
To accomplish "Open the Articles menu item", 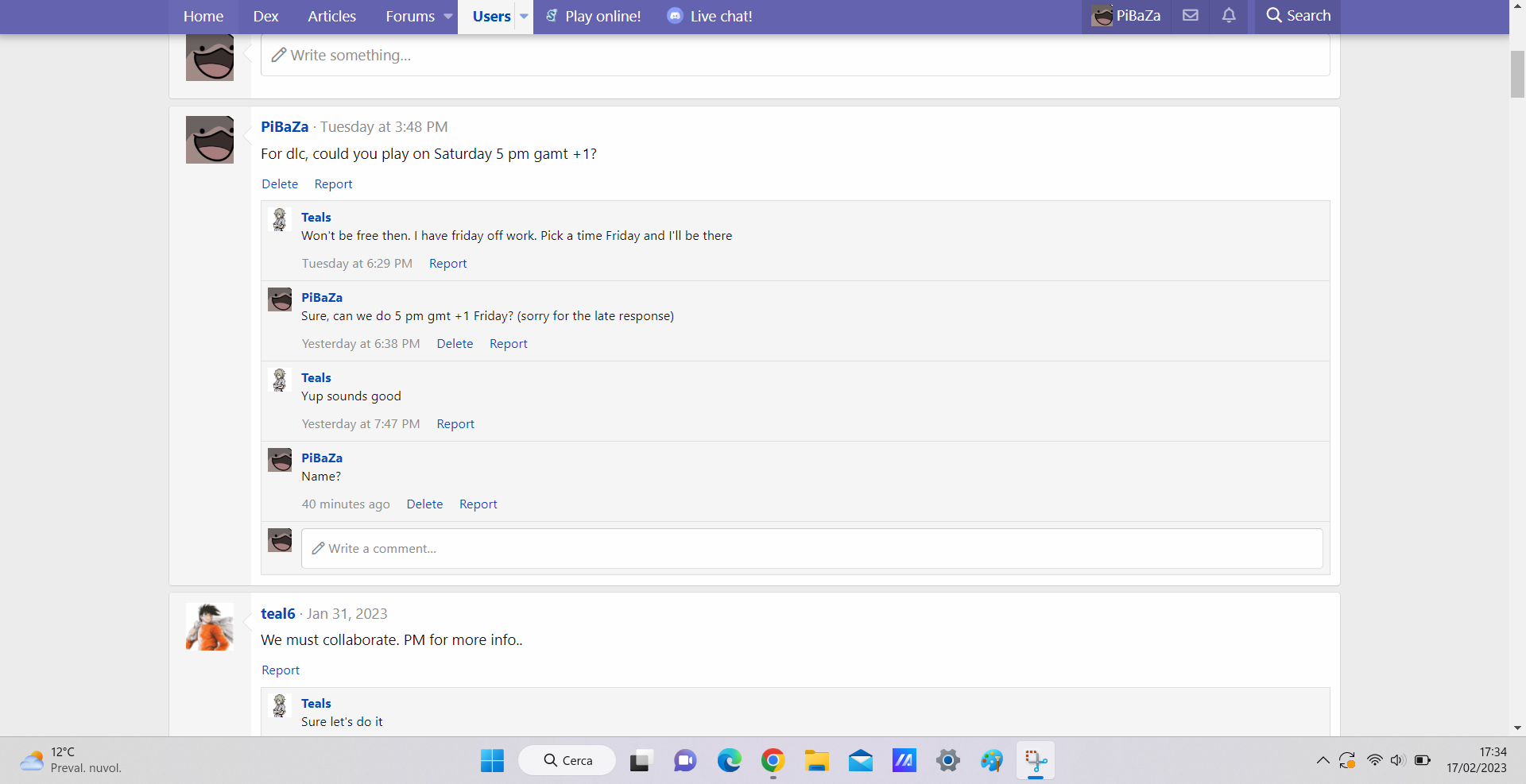I will (331, 16).
